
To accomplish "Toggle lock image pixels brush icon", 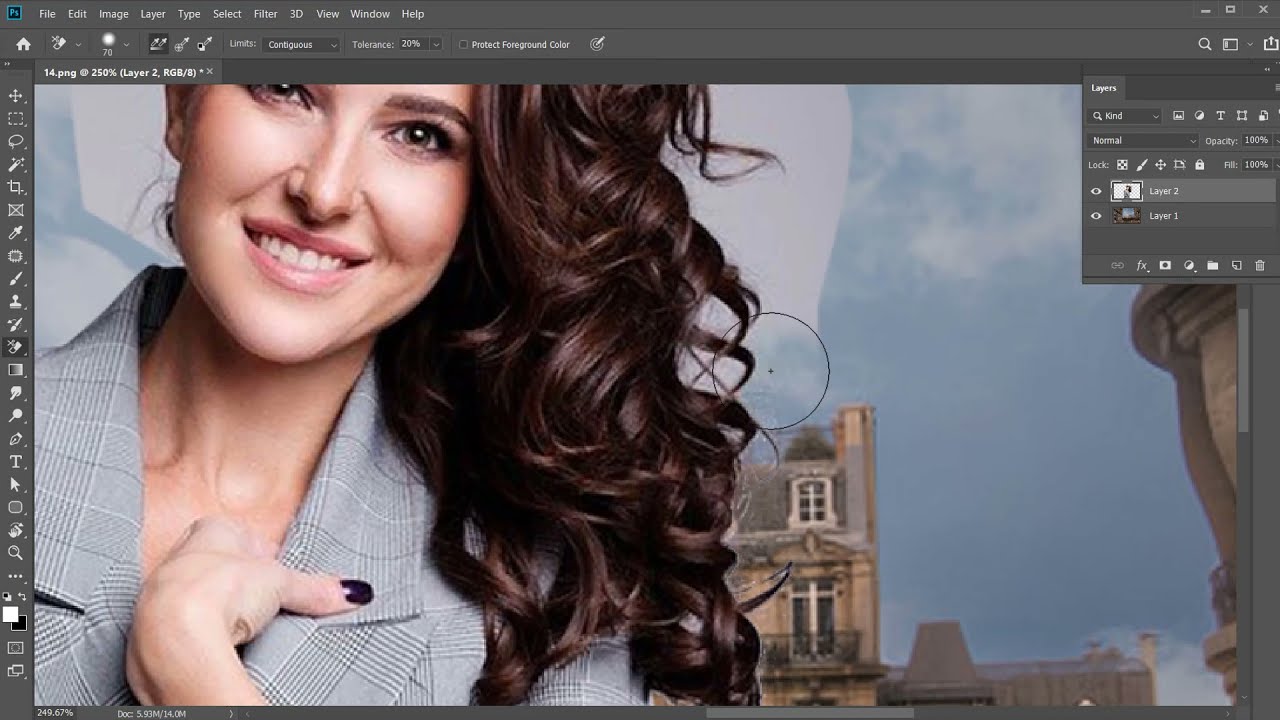I will 1141,165.
